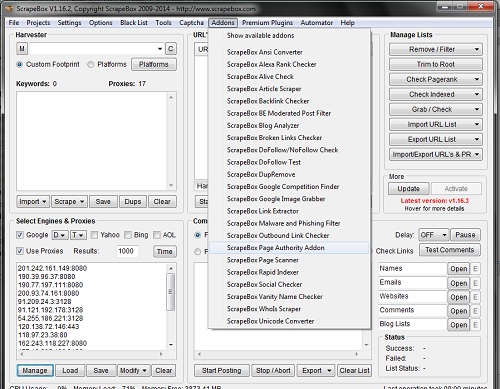
Task: Open the Google T dropdown
Action: pyautogui.click(x=78, y=235)
